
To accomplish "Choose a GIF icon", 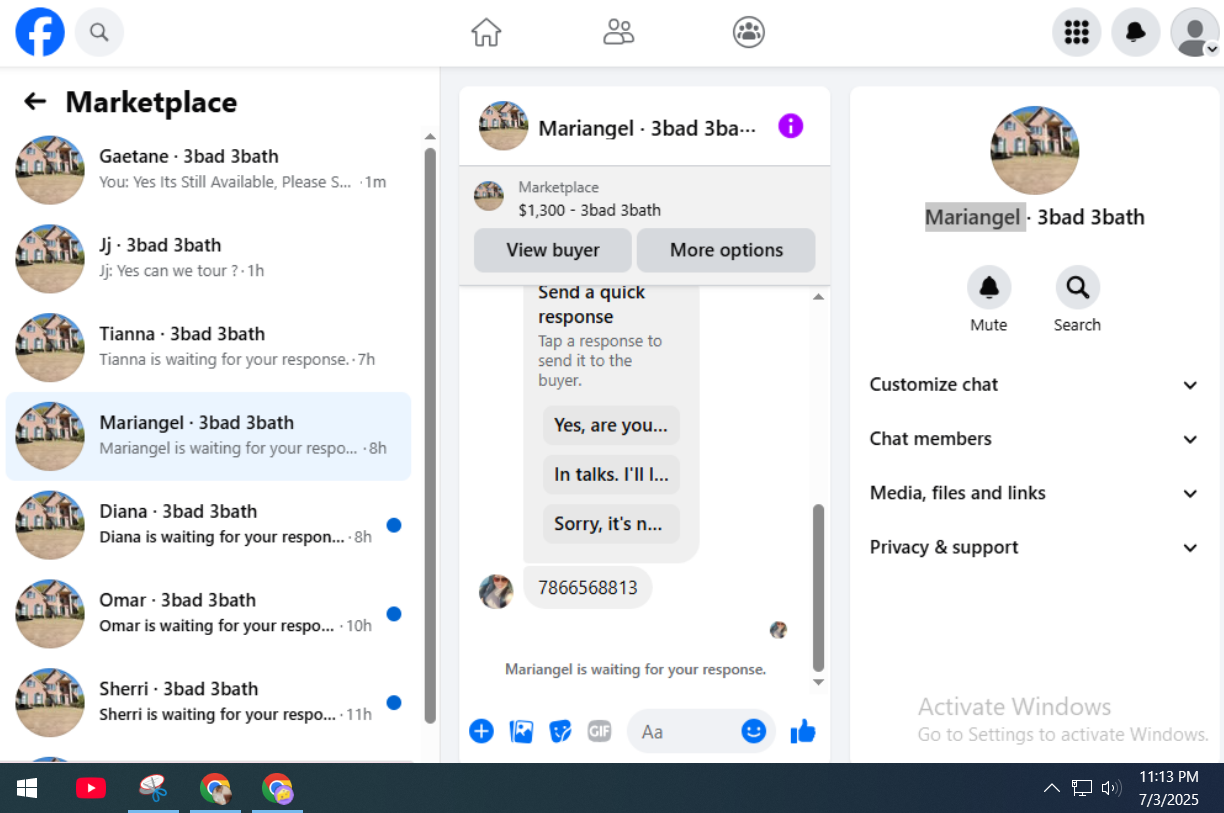I will pyautogui.click(x=599, y=732).
